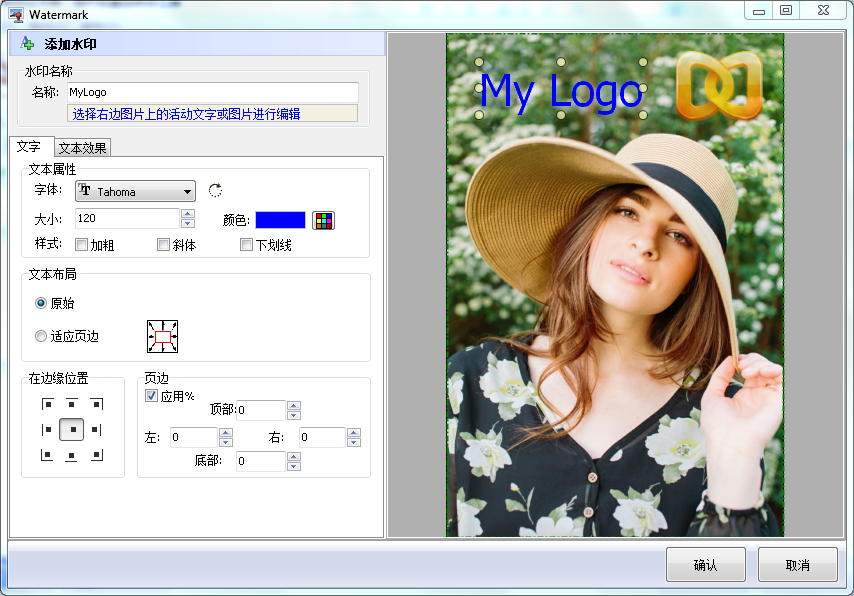
Task: Select the bottom-center edge position icon
Action: click(x=71, y=455)
